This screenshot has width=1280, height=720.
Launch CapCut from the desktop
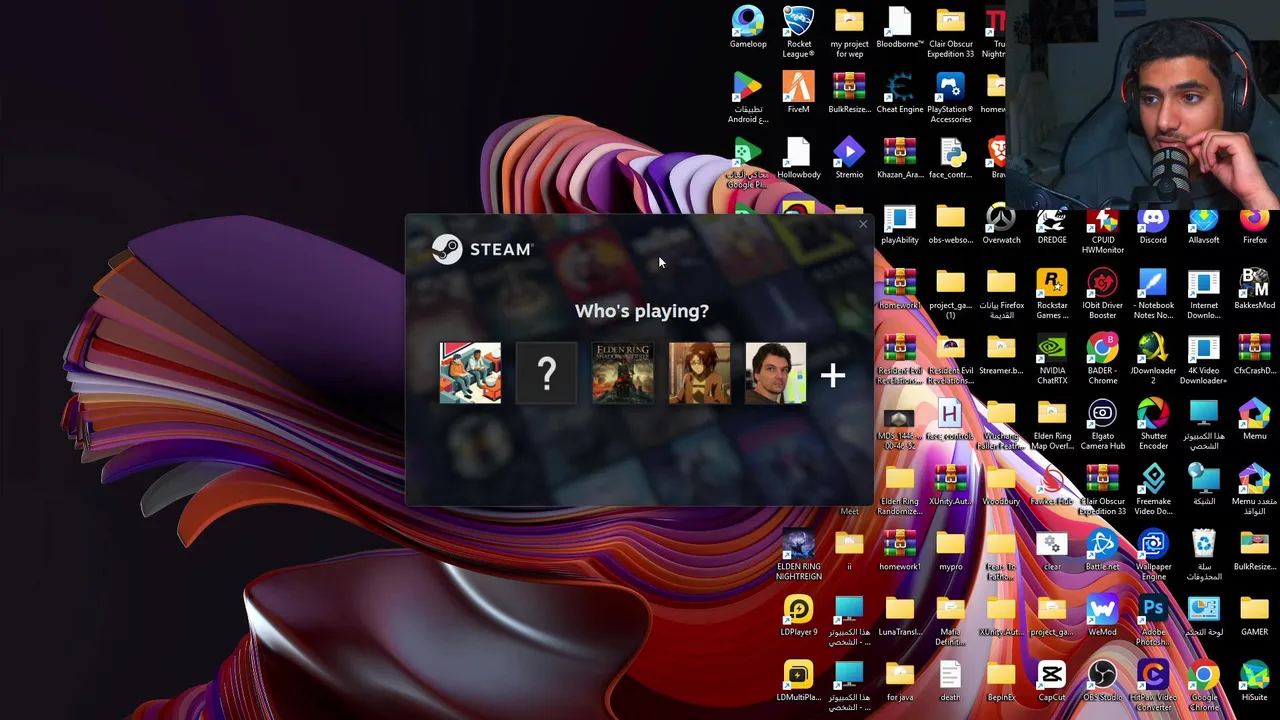[x=1052, y=681]
